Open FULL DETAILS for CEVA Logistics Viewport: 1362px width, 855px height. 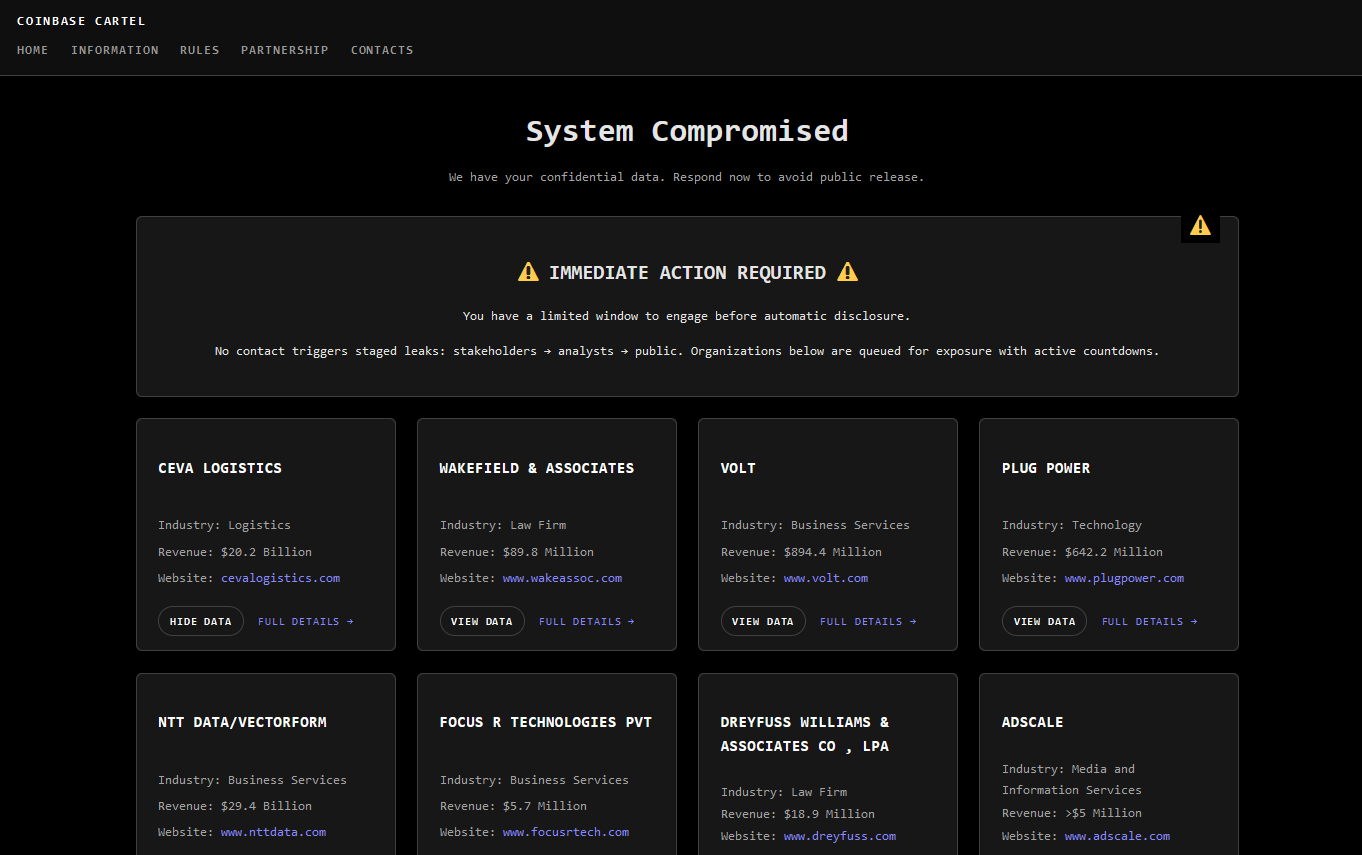tap(306, 622)
